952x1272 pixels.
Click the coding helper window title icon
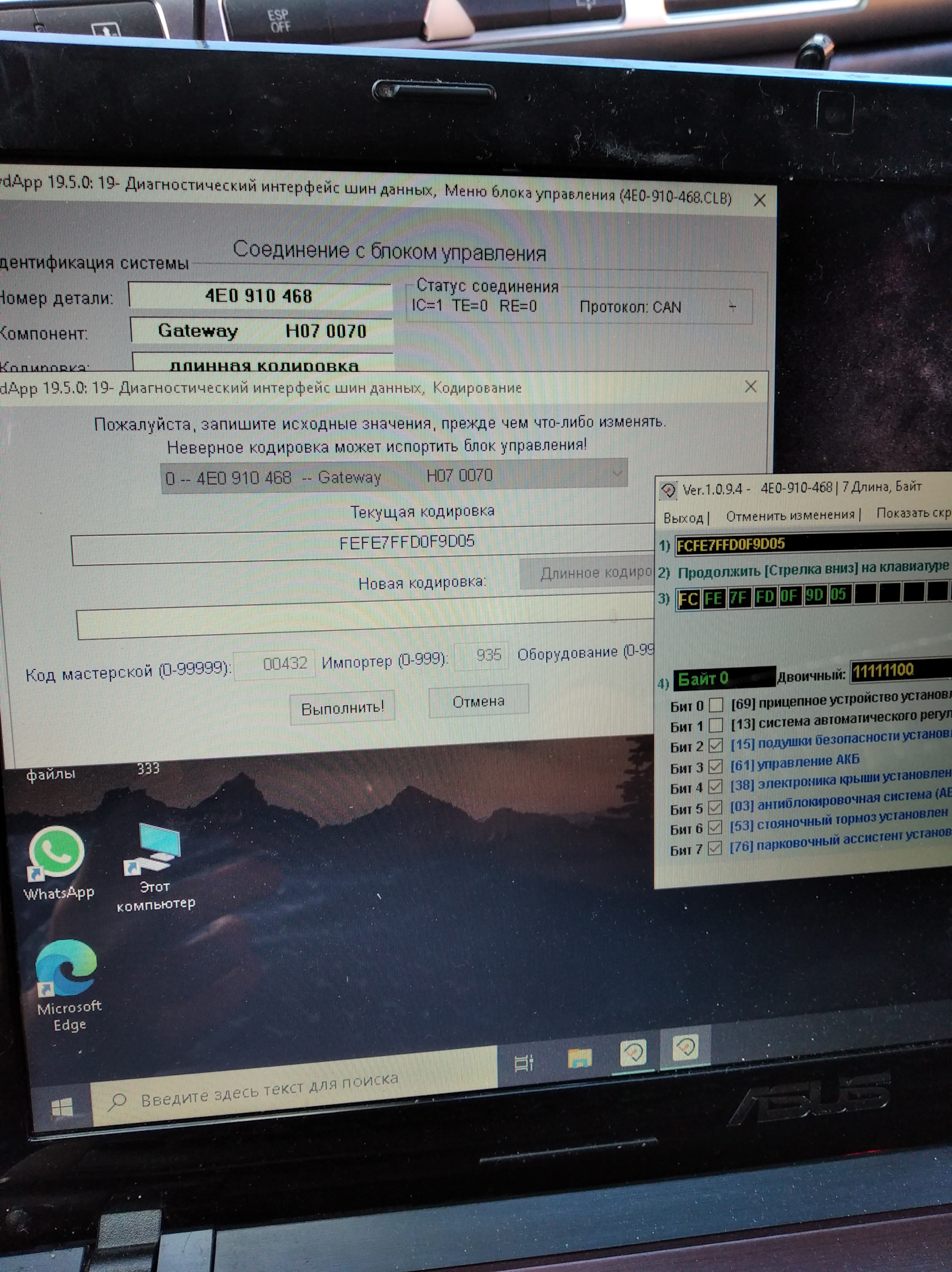coord(668,491)
